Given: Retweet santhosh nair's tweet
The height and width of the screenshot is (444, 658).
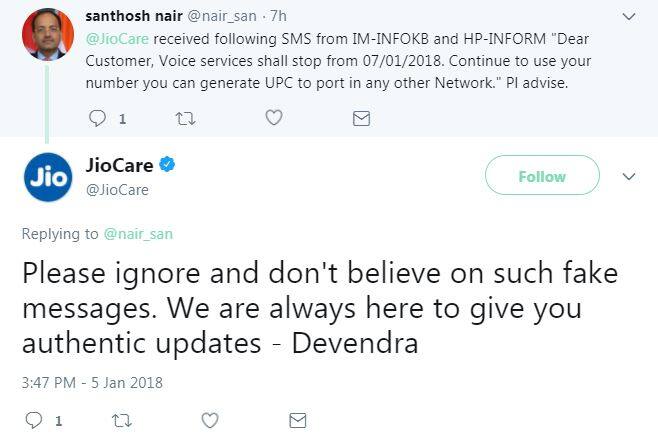Looking at the screenshot, I should click(184, 118).
